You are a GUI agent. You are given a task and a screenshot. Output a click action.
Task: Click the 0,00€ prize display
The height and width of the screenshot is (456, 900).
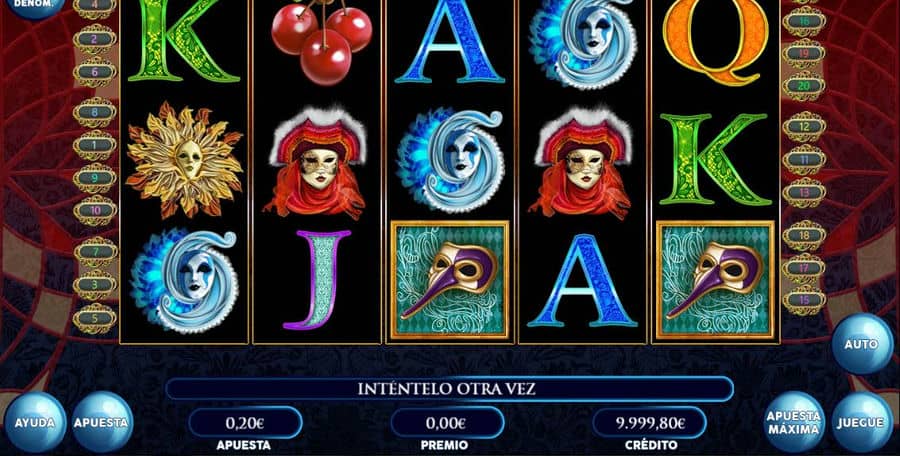tap(447, 423)
